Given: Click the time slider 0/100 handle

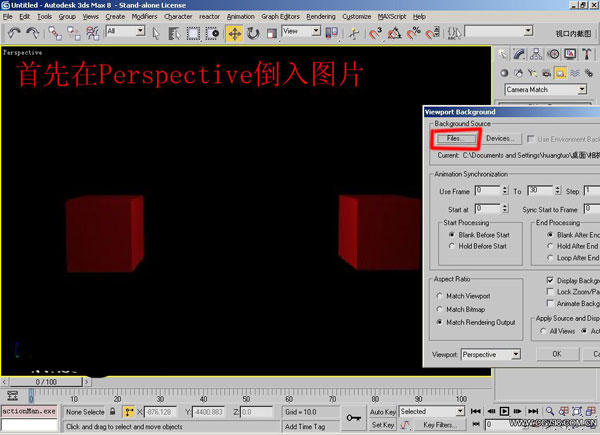Looking at the screenshot, I should pos(46,382).
